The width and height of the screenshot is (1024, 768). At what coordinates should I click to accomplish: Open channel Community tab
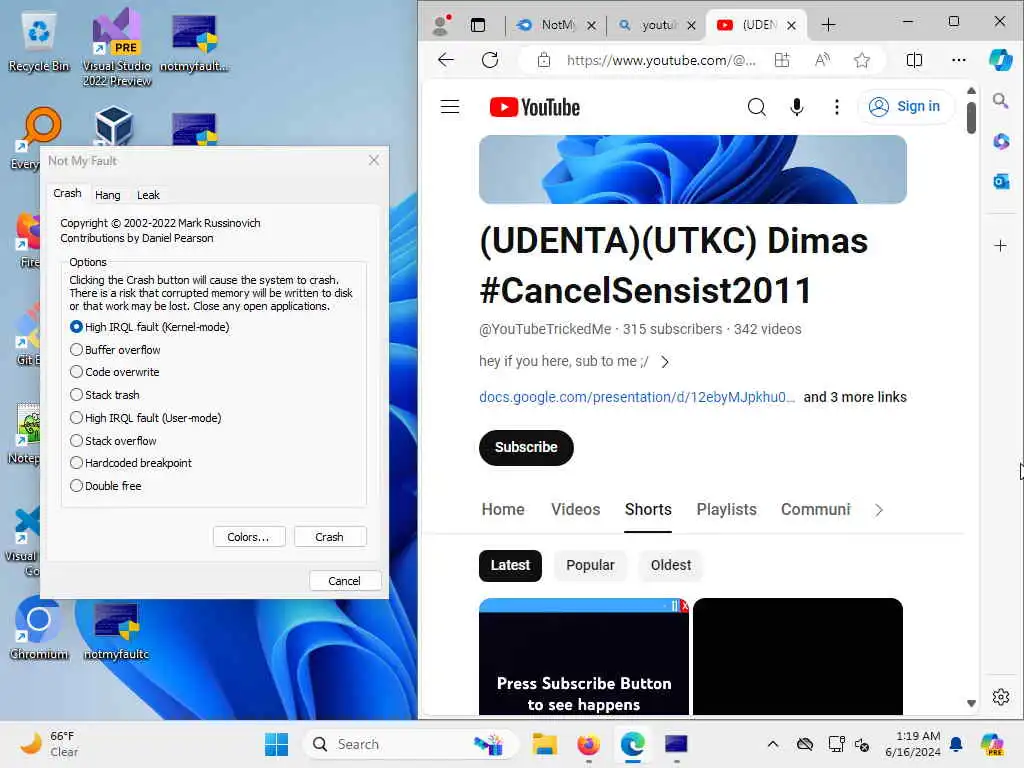tap(816, 509)
